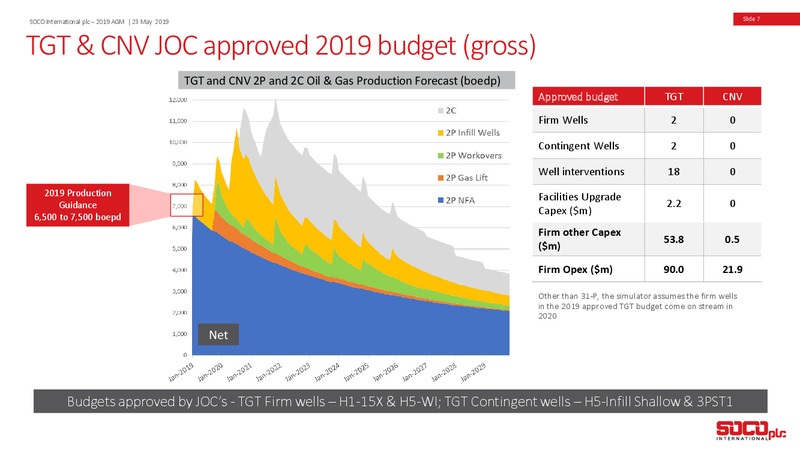Click the TGT value '90.0' for Firm Opex
Screen dimensions: 800x450
(673, 269)
